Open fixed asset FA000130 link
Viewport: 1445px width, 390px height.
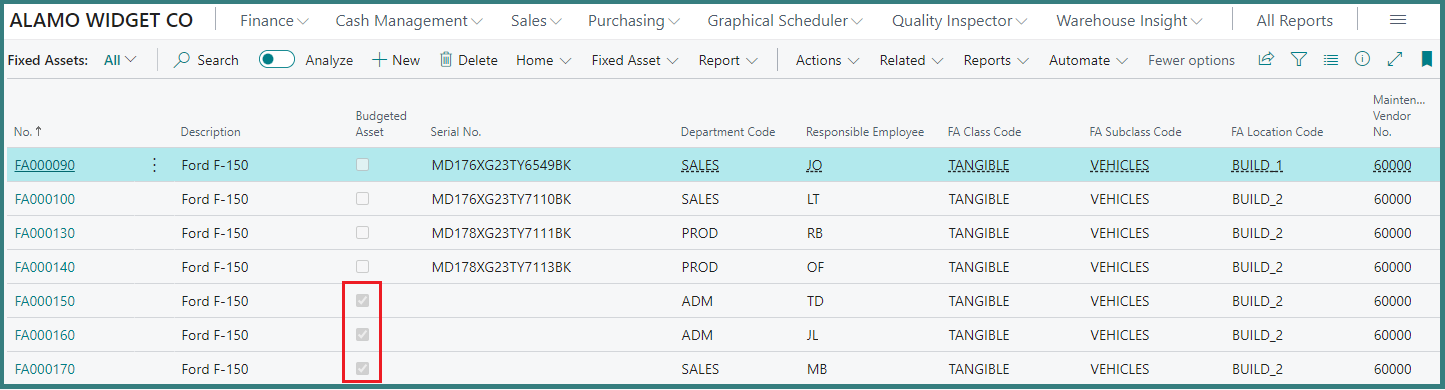45,233
